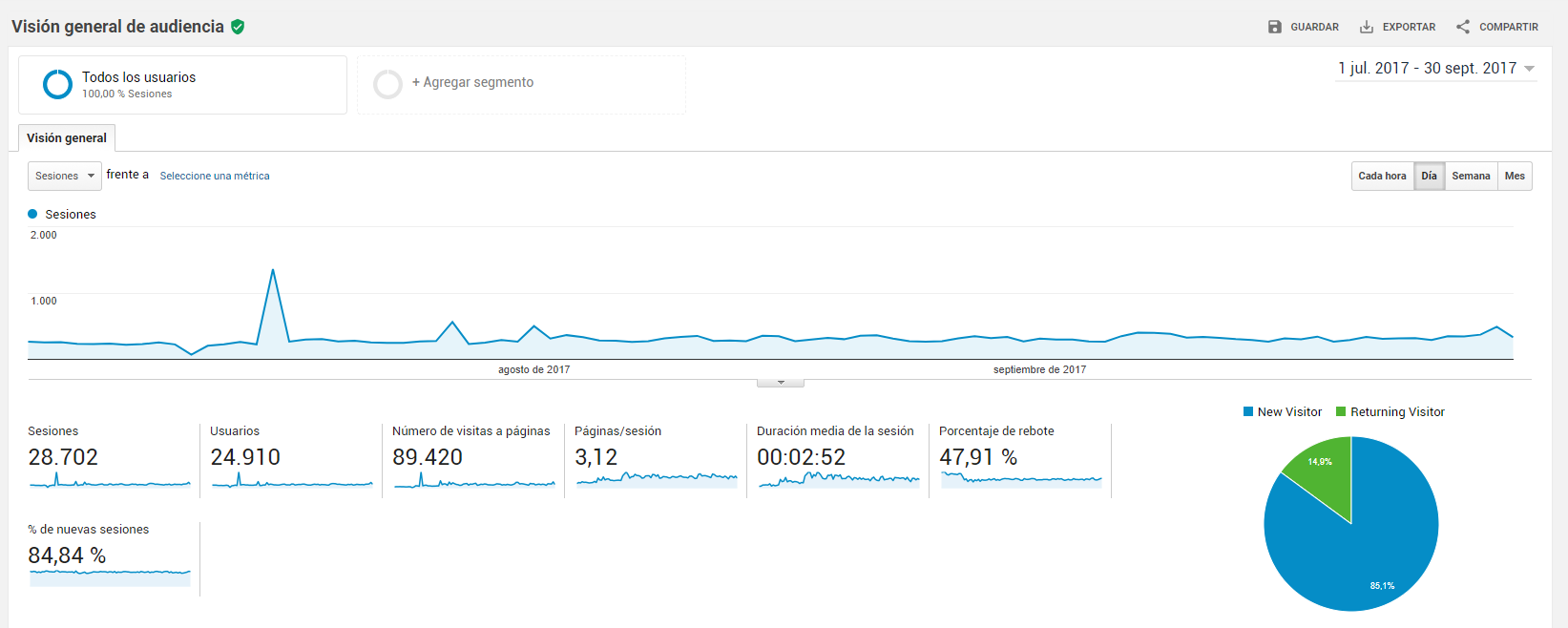Click the Seleccione una métrica link

215,176
